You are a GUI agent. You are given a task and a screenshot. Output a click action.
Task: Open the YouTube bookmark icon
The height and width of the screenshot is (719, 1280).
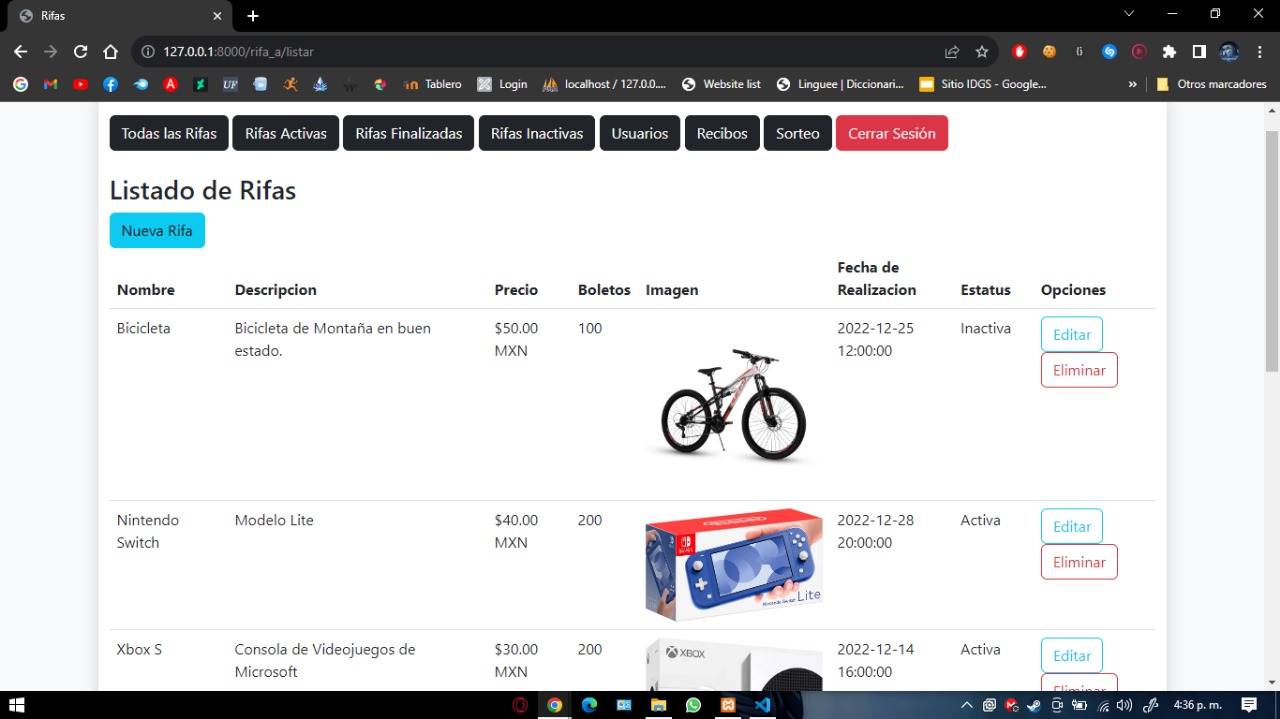coord(80,85)
